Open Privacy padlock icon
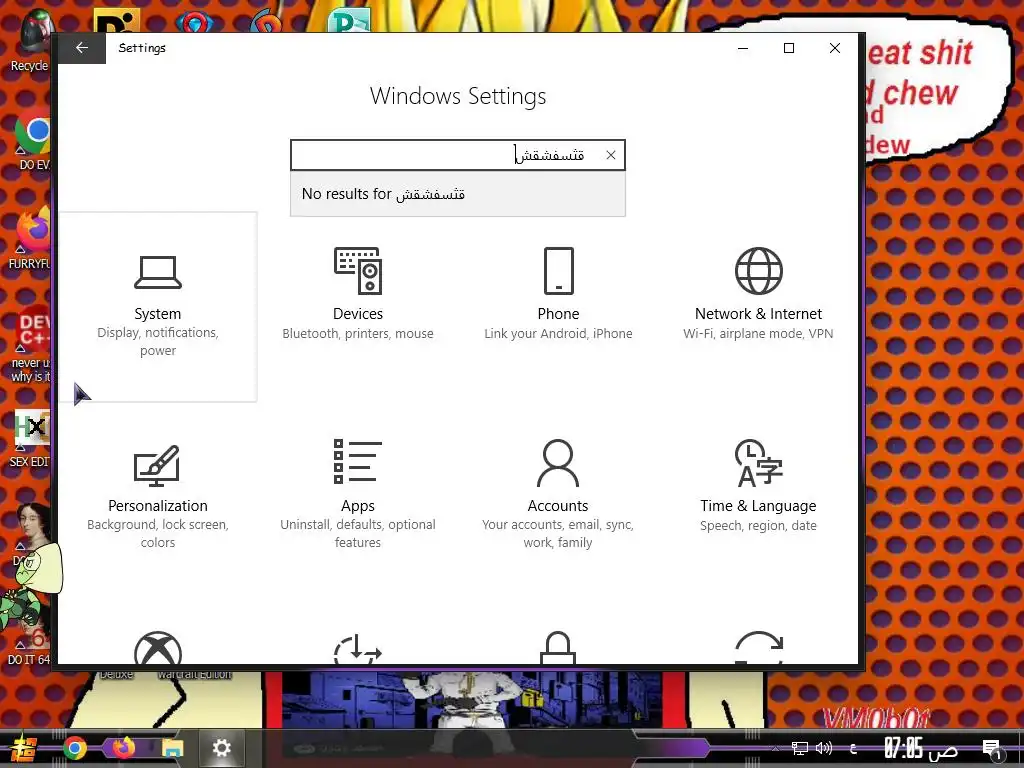The image size is (1024, 768). tap(558, 648)
